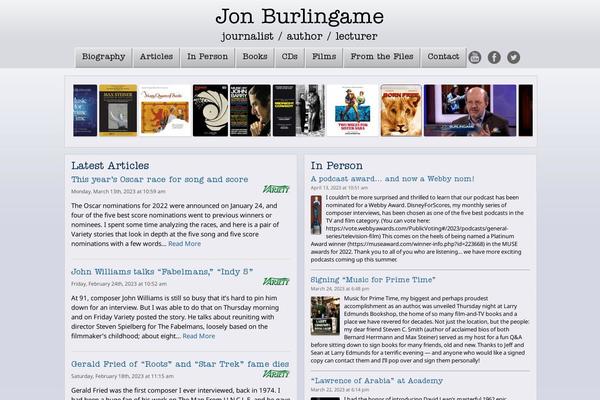
Task: Select the Films menu item
Action: point(324,57)
